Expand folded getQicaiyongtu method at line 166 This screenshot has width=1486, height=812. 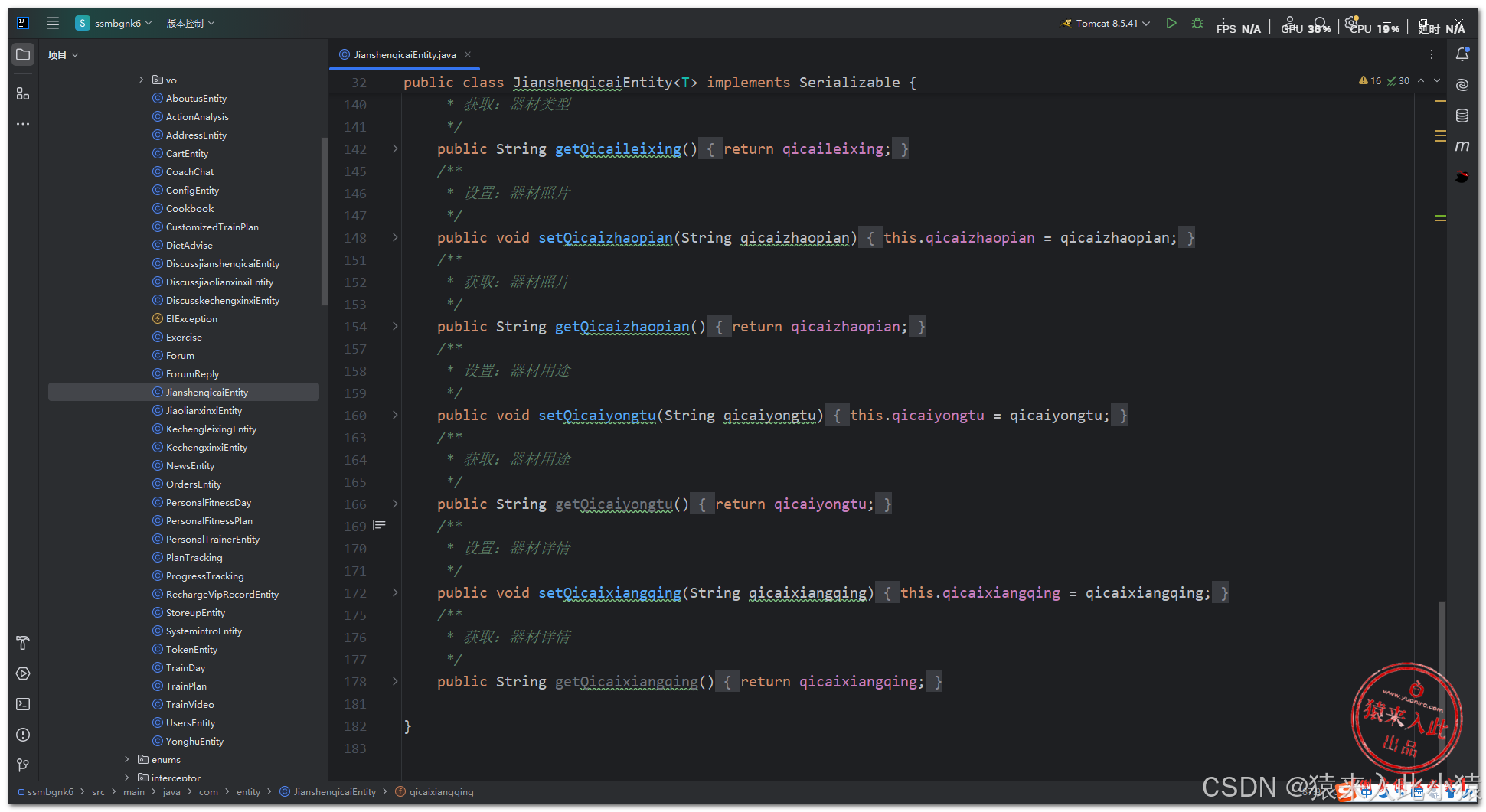[395, 504]
